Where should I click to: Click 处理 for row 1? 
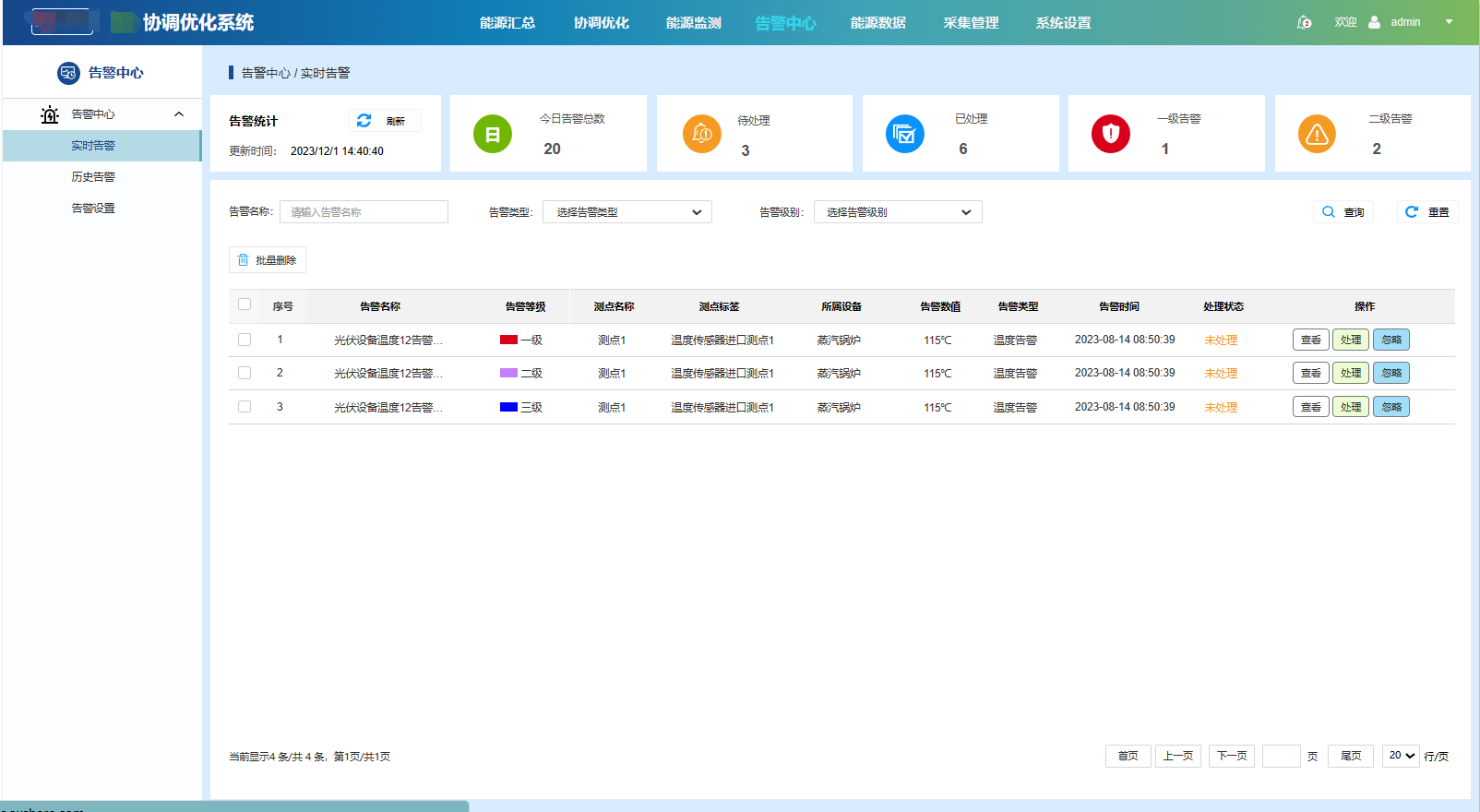1351,340
